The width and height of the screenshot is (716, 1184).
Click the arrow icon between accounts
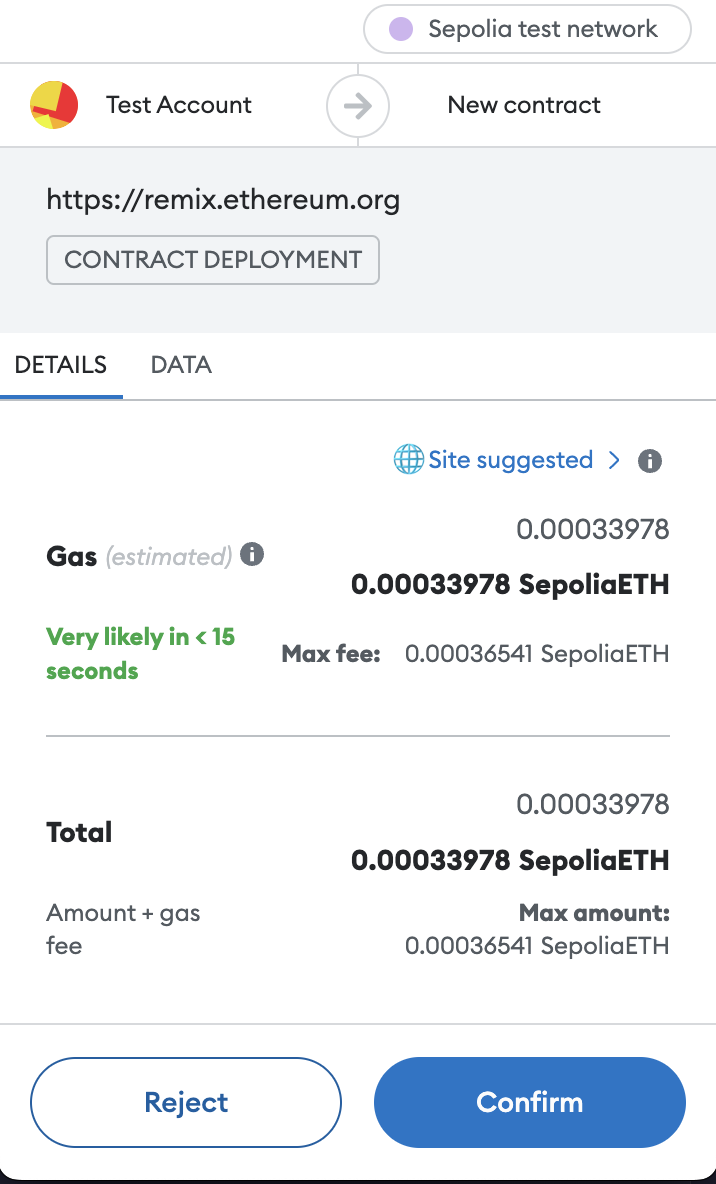[x=357, y=105]
